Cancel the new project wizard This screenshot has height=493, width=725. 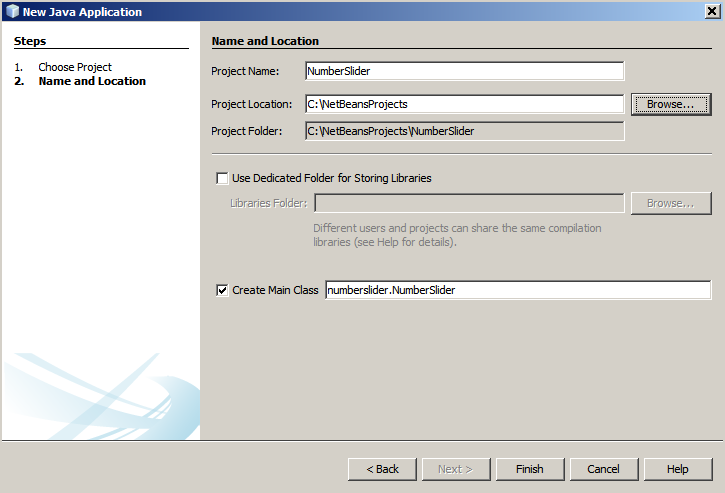603,469
